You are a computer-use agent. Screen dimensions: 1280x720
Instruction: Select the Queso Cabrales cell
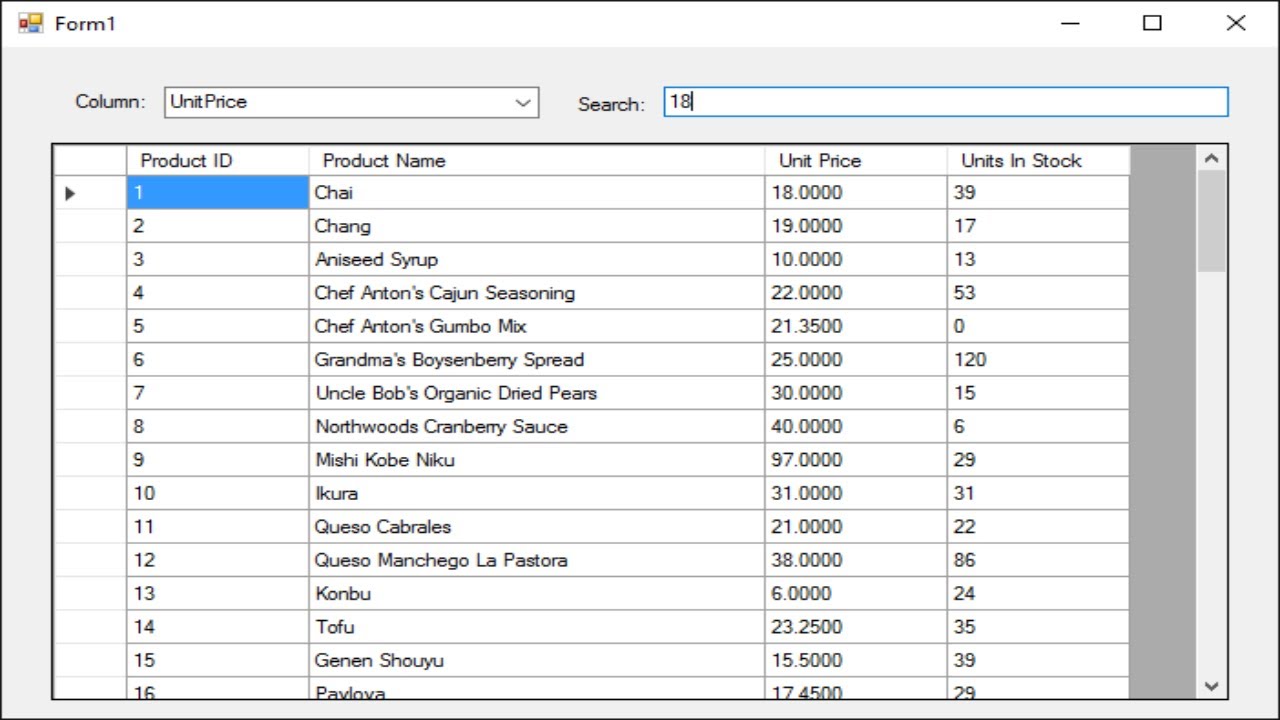pos(537,527)
